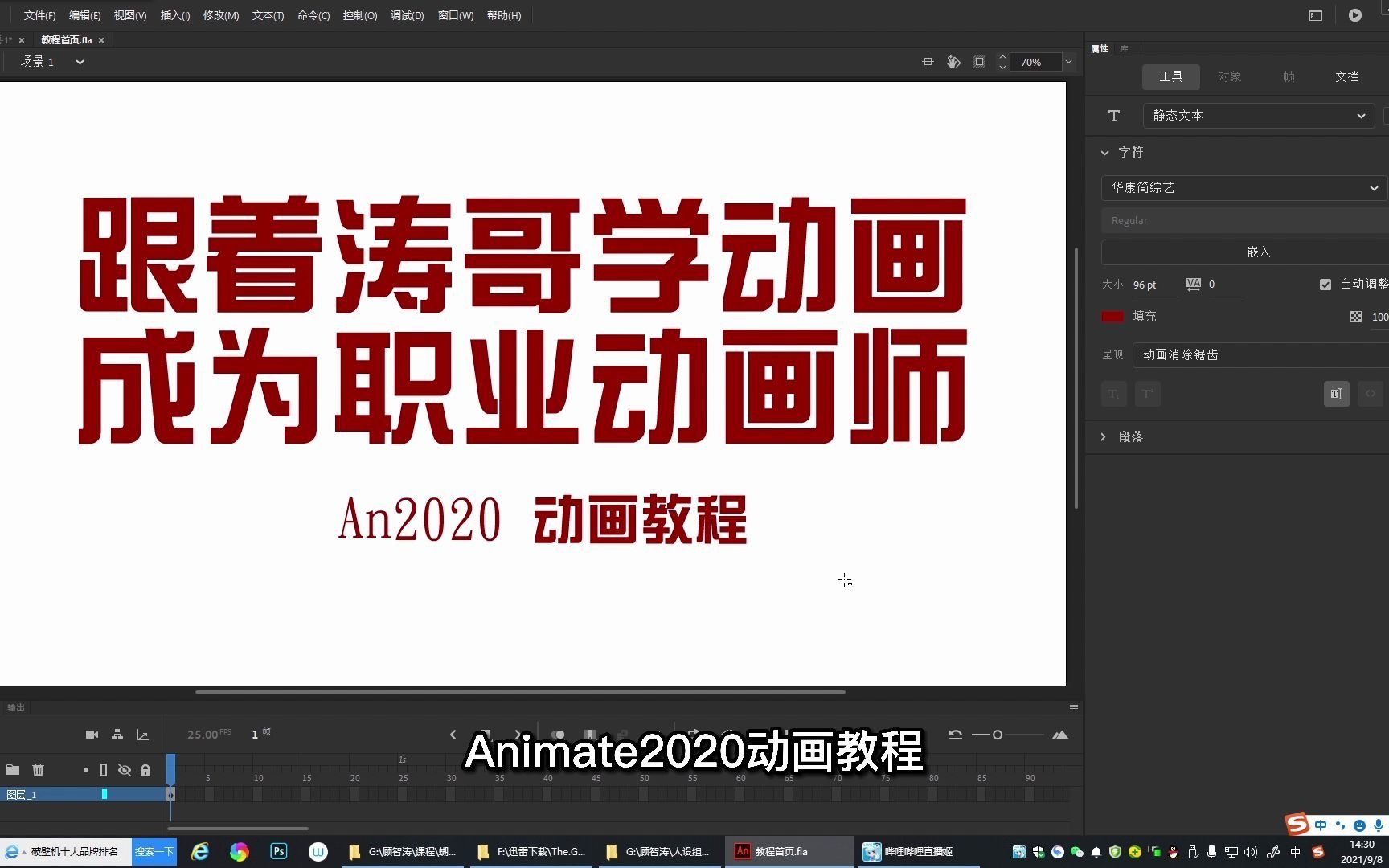Switch to the 文档 properties tab
The width and height of the screenshot is (1389, 868).
coord(1347,76)
